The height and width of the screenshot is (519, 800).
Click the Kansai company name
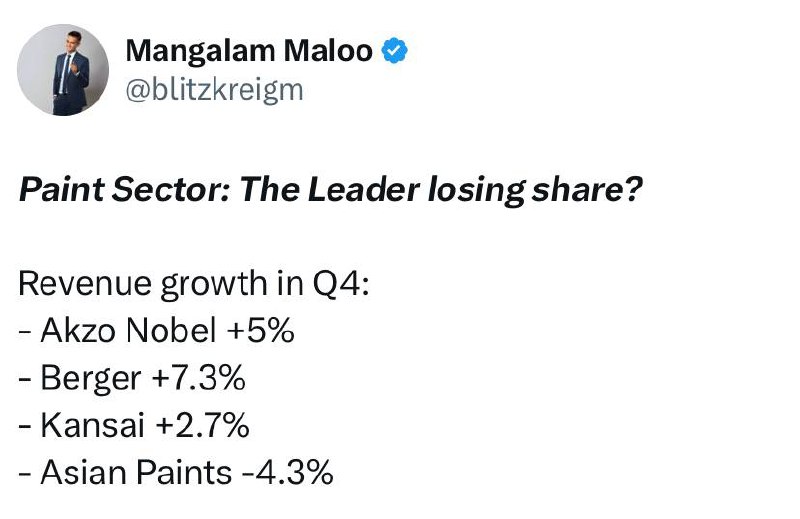click(92, 425)
